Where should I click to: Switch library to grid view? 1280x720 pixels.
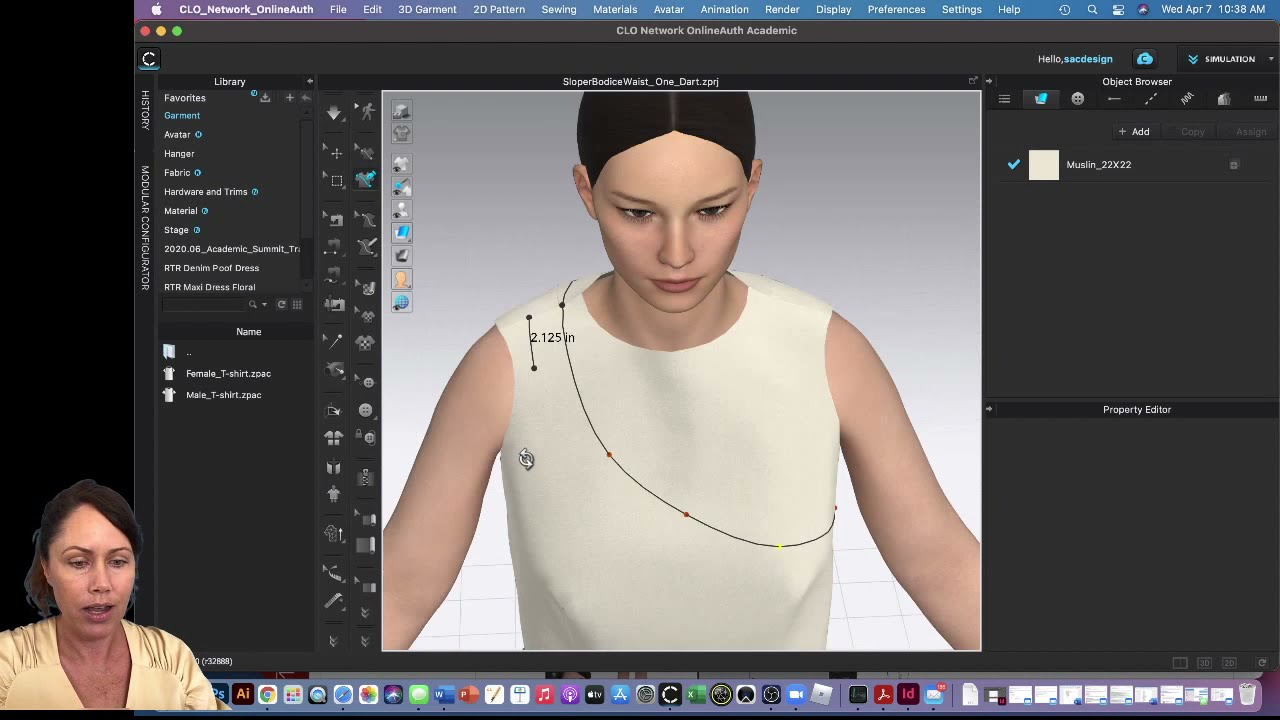coord(297,305)
